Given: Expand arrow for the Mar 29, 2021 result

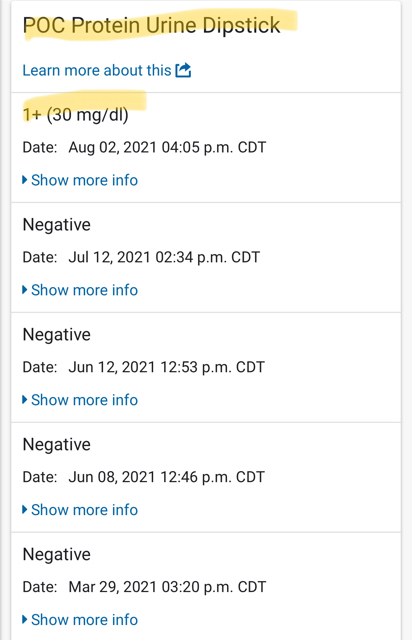Looking at the screenshot, I should [x=24, y=619].
